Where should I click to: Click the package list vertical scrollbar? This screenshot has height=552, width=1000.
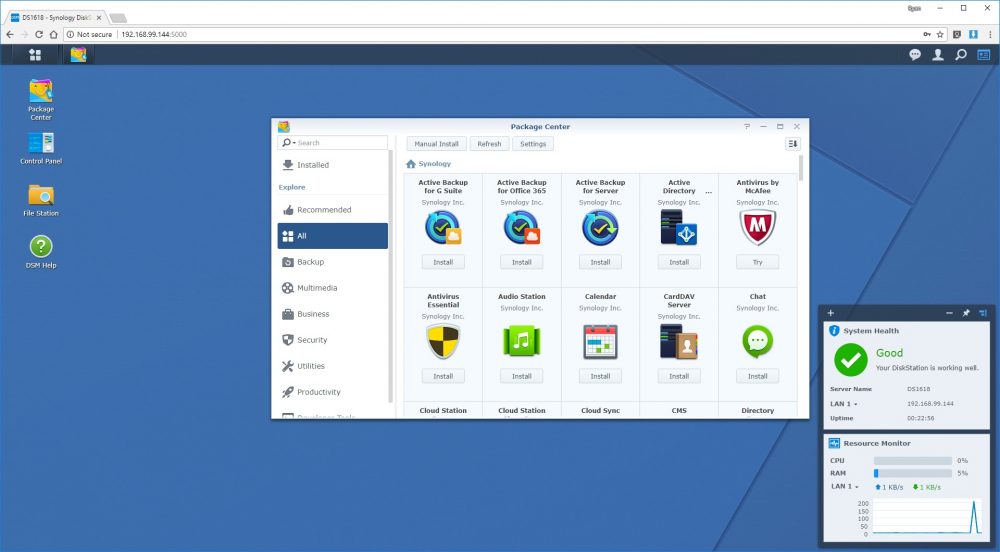(x=801, y=168)
